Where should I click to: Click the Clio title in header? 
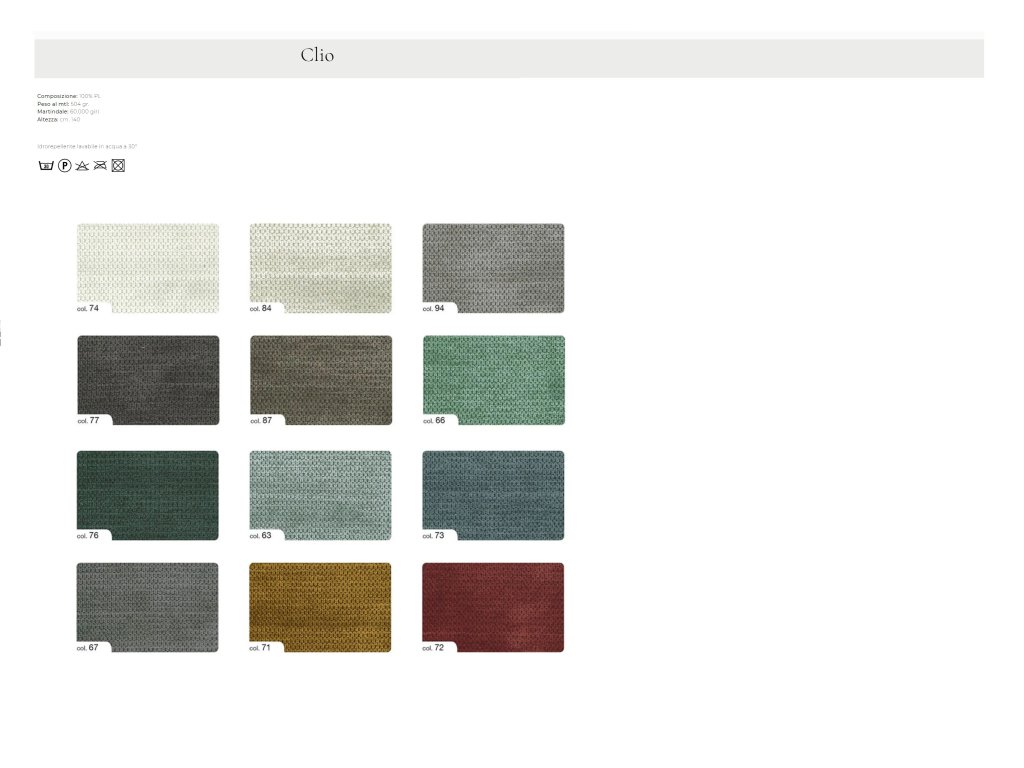point(317,56)
